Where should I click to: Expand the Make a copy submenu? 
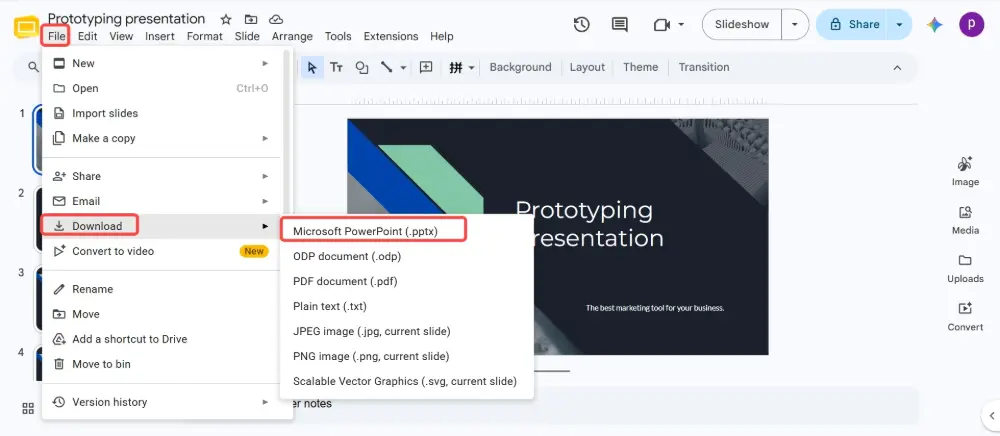pos(265,138)
